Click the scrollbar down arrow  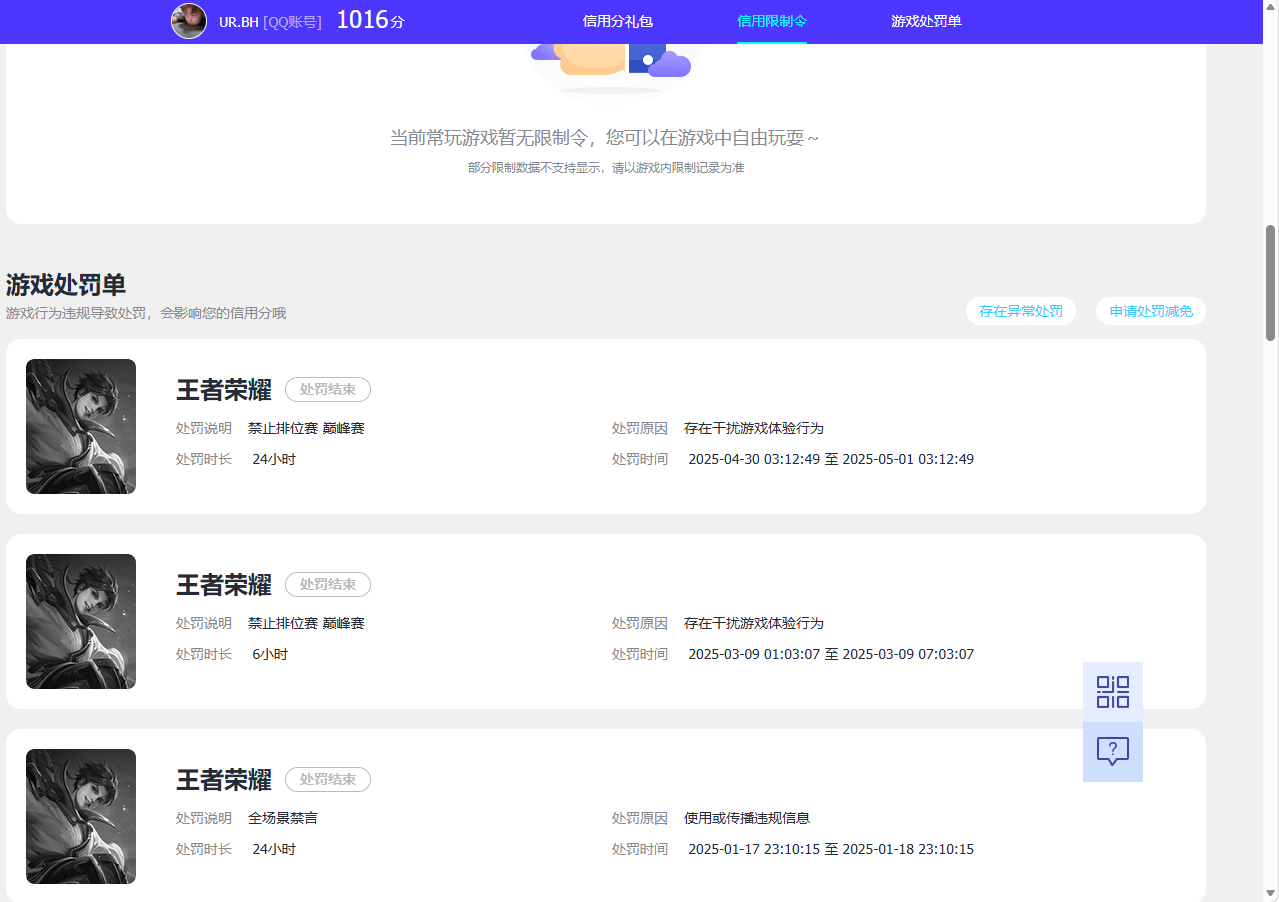coord(1271,892)
